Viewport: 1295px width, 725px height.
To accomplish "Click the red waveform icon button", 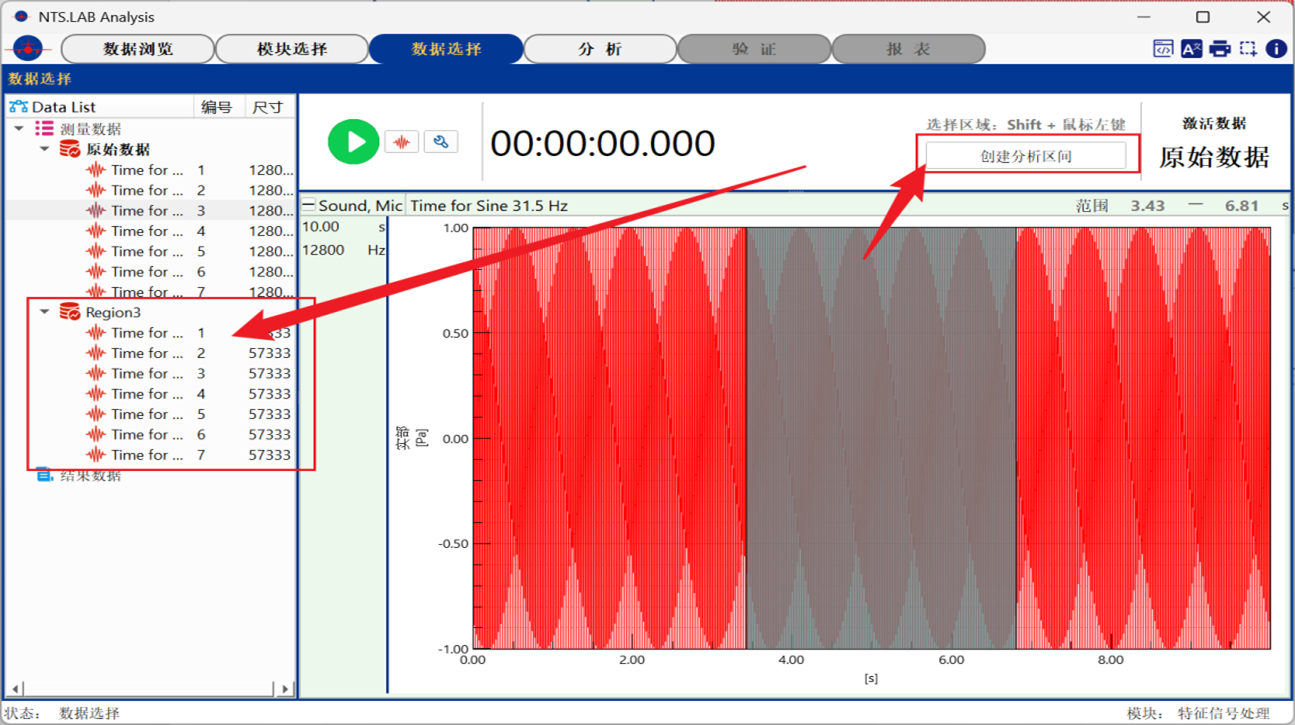I will (x=402, y=142).
